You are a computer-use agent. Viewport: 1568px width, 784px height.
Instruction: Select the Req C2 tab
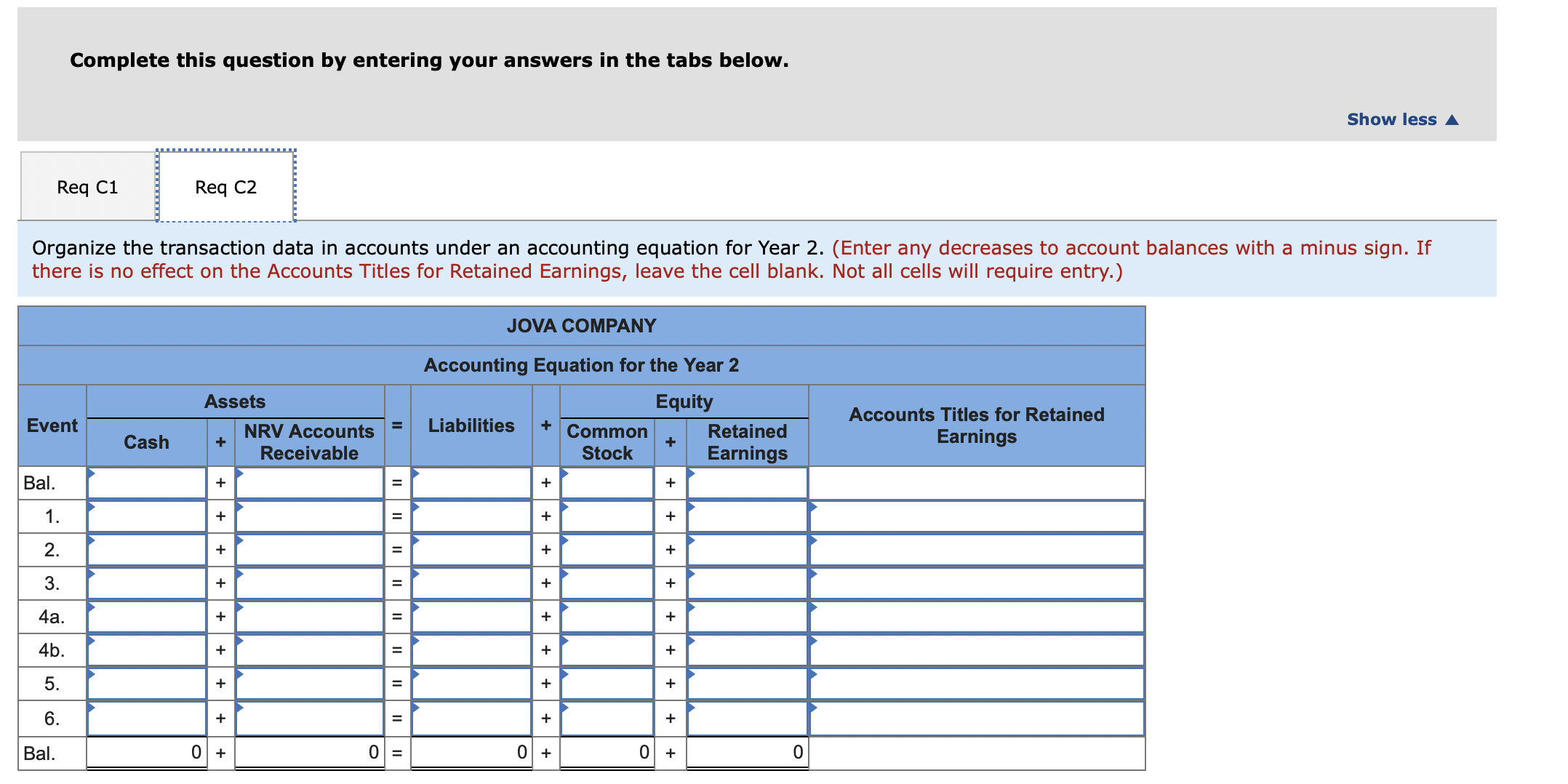tap(225, 187)
